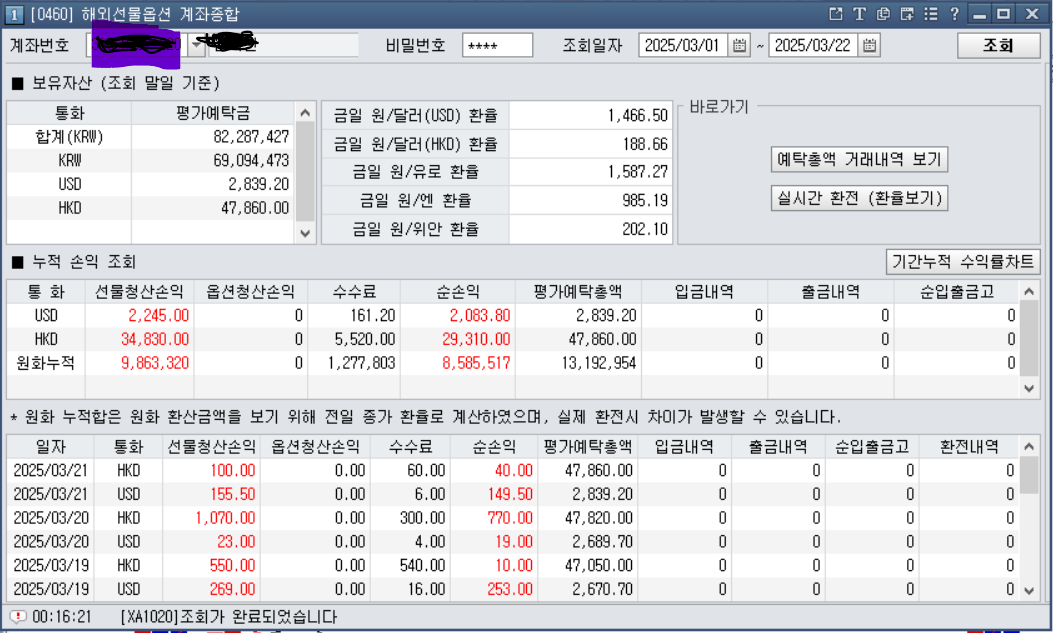Image resolution: width=1053 pixels, height=633 pixels.
Task: Open the account number dropdown arrow
Action: point(196,45)
